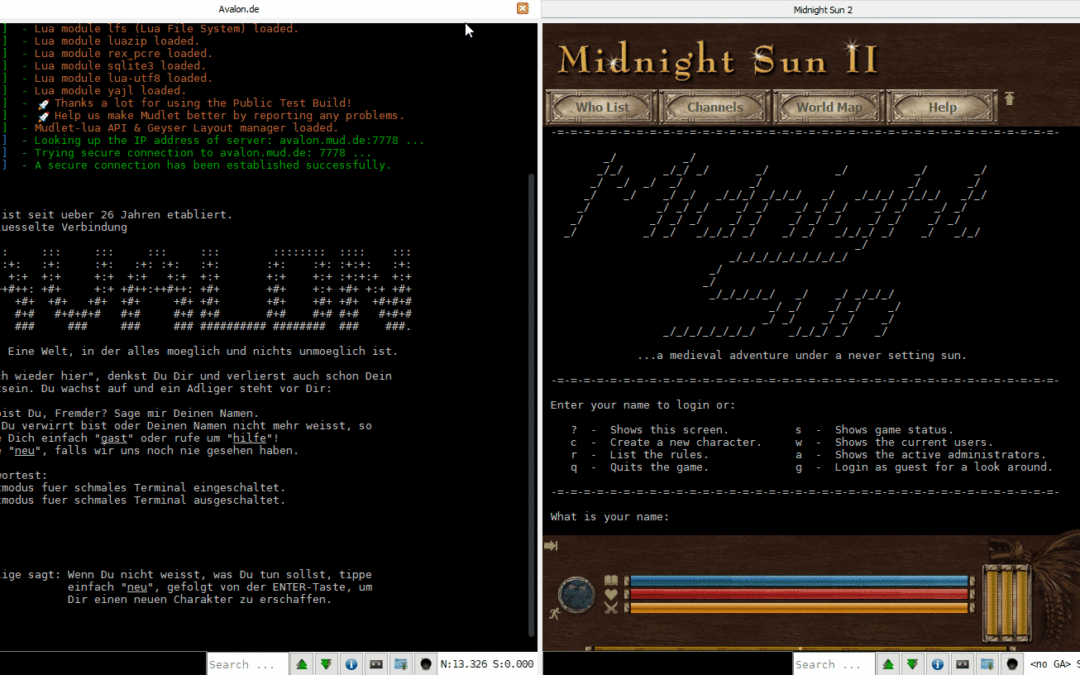Focus the Avalon search field
The width and height of the screenshot is (1080, 675).
pos(247,664)
